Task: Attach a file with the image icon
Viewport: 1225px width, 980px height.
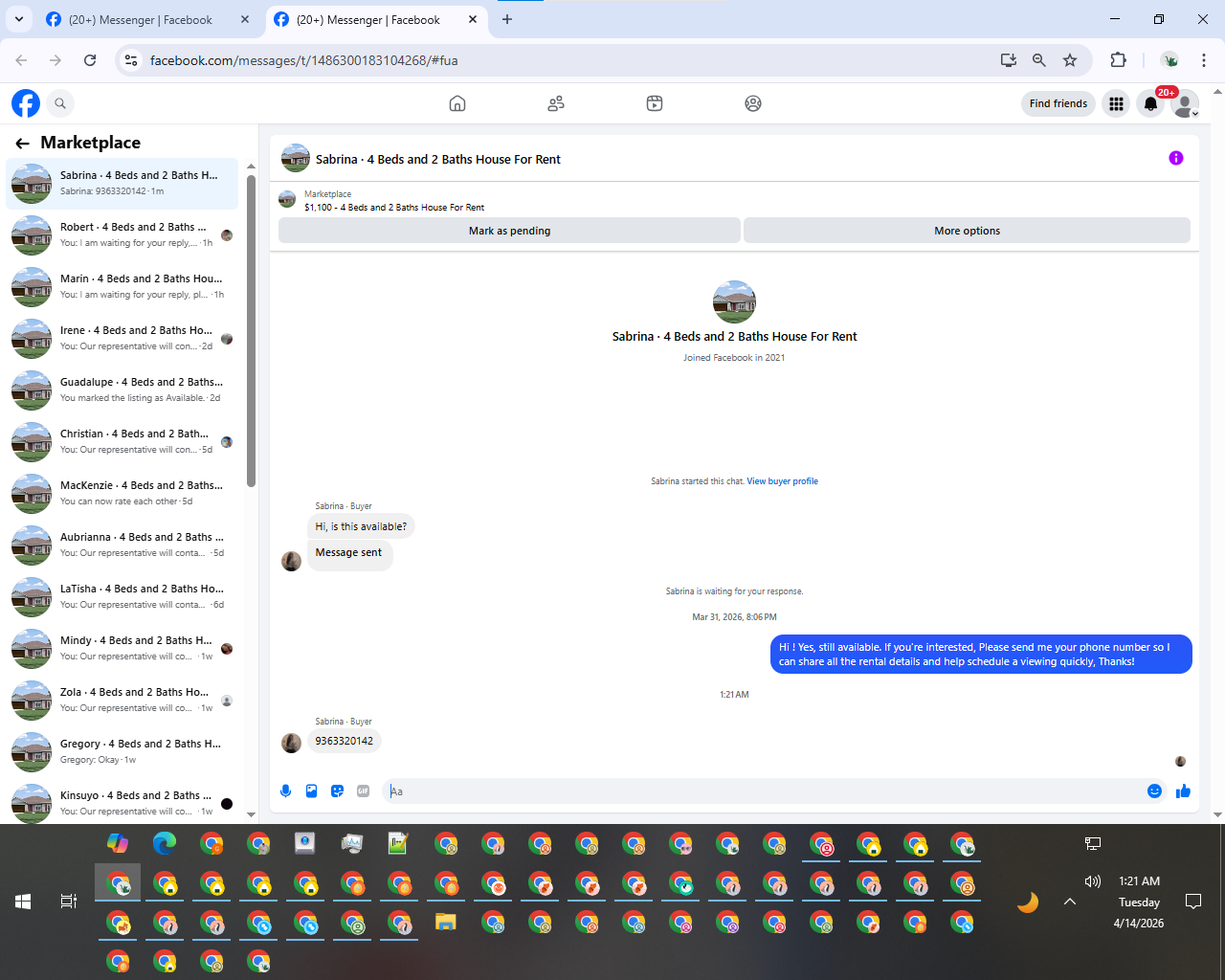Action: coord(311,791)
